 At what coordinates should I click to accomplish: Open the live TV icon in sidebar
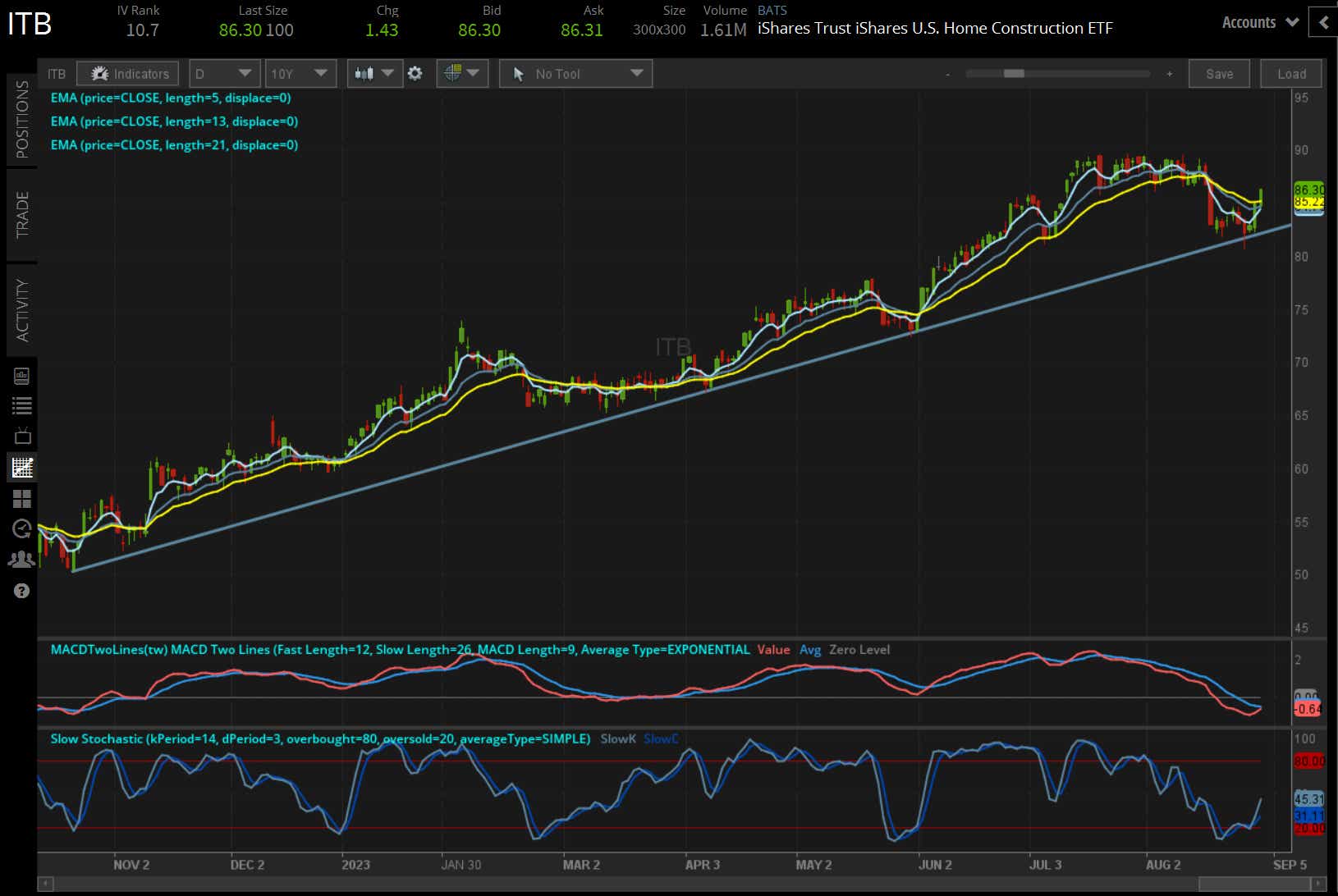click(x=22, y=436)
